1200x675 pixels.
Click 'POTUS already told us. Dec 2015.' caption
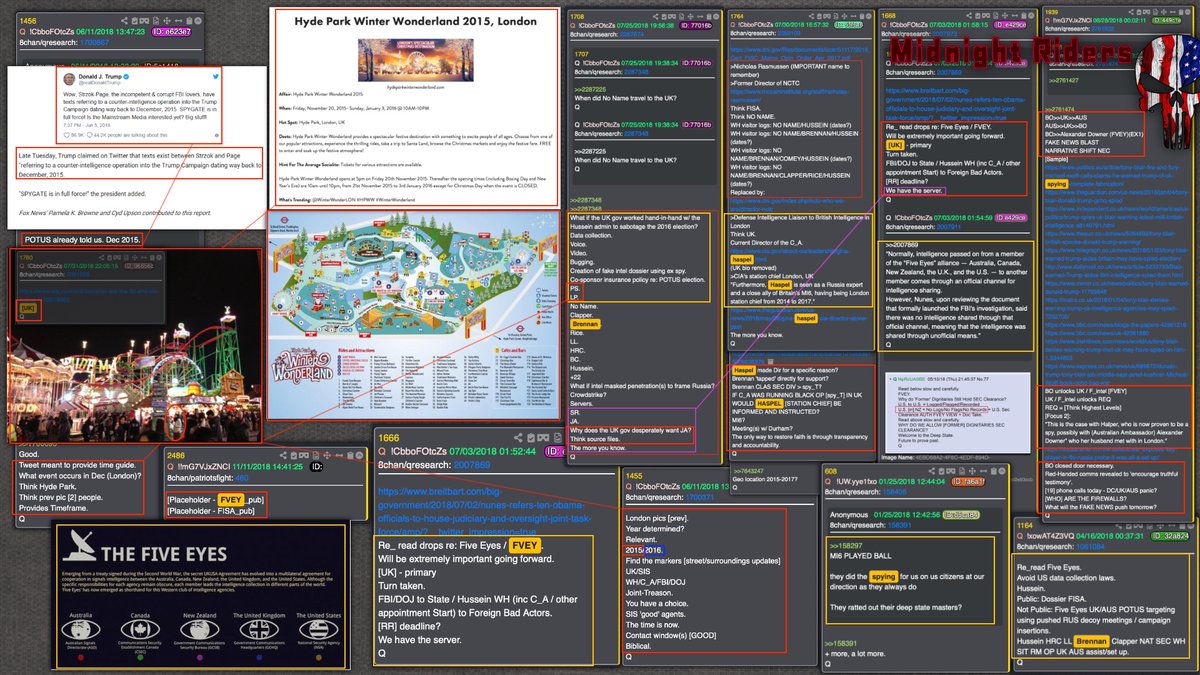pos(82,240)
